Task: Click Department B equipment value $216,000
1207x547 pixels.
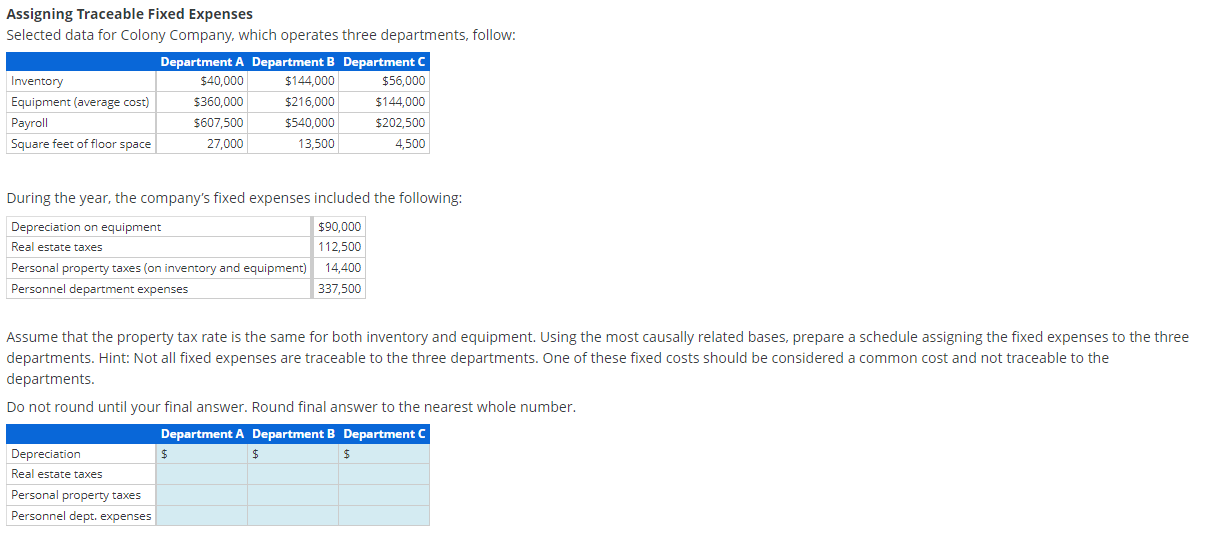Action: click(310, 102)
